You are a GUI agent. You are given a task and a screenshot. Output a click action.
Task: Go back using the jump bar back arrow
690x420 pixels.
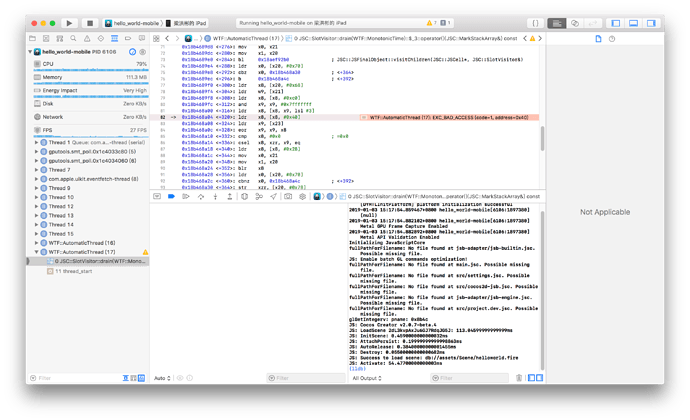pyautogui.click(x=167, y=38)
